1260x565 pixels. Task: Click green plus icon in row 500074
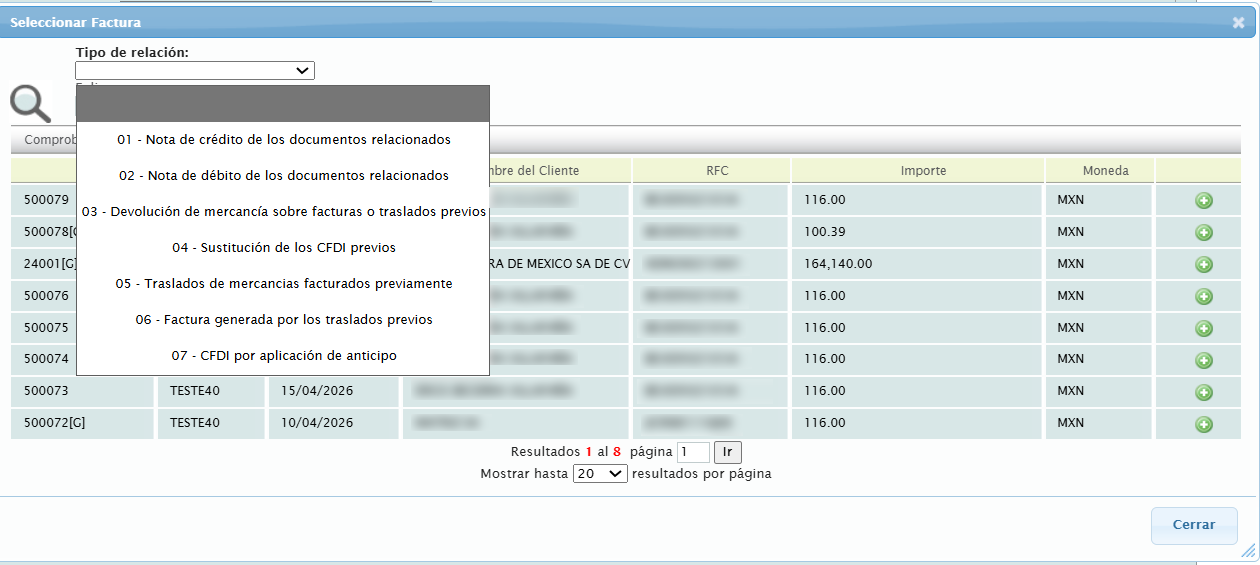[x=1204, y=360]
